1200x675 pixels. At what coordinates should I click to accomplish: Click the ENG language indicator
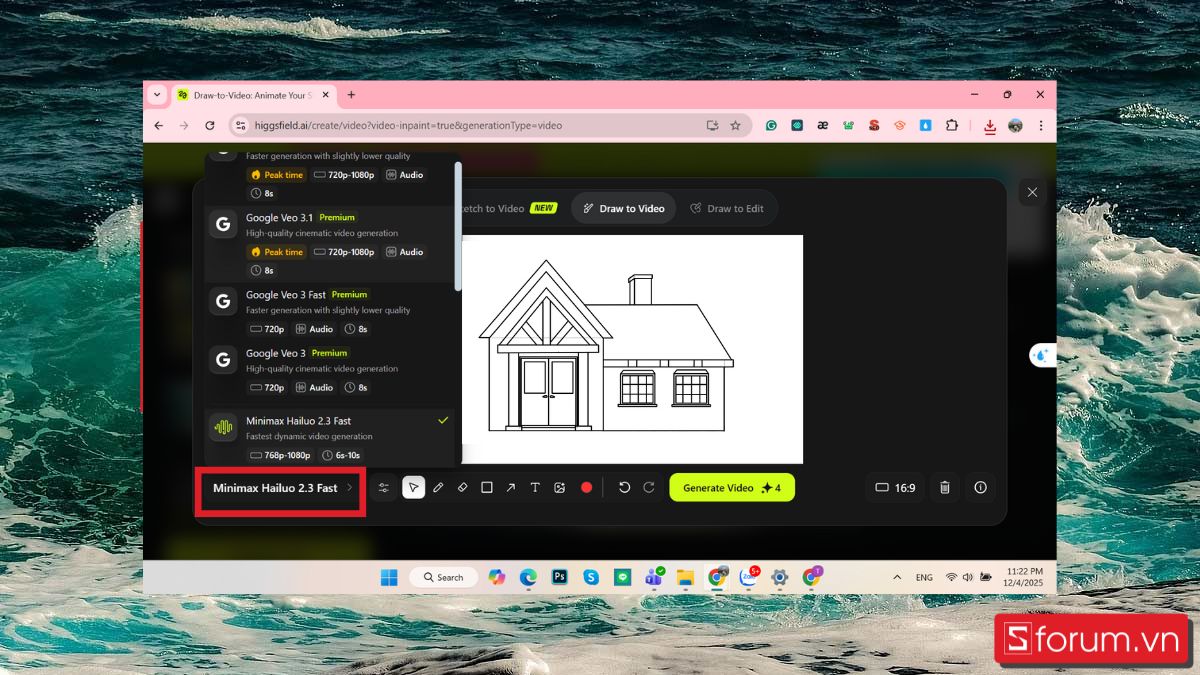pyautogui.click(x=924, y=577)
